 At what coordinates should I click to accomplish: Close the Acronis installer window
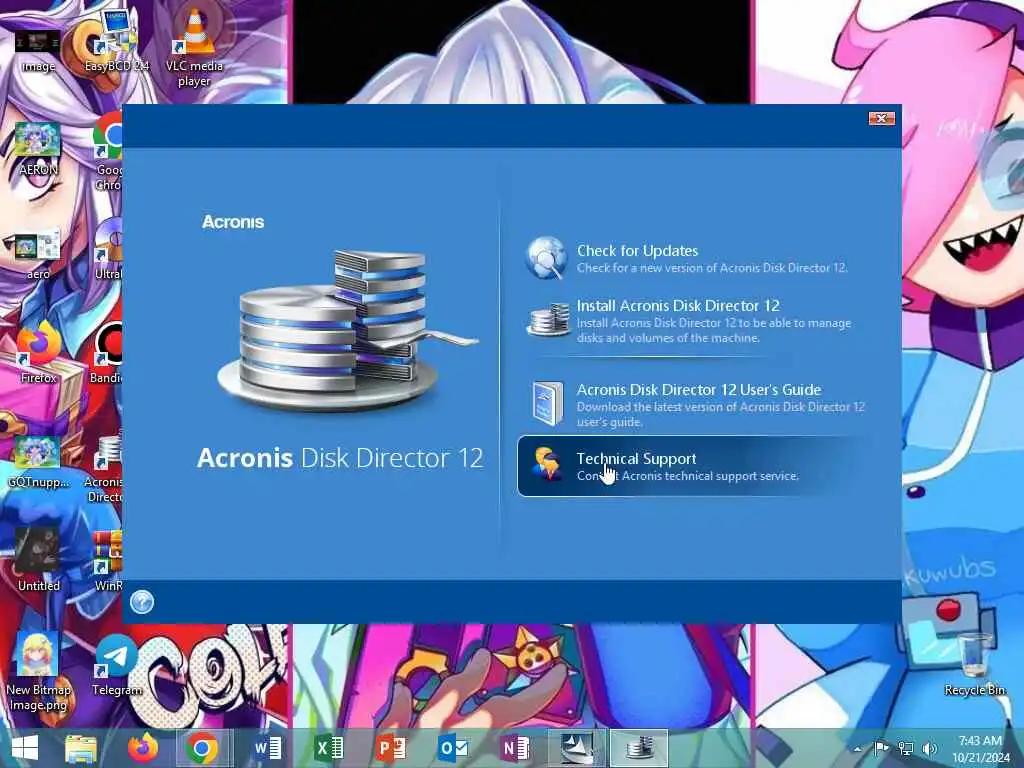coord(881,118)
